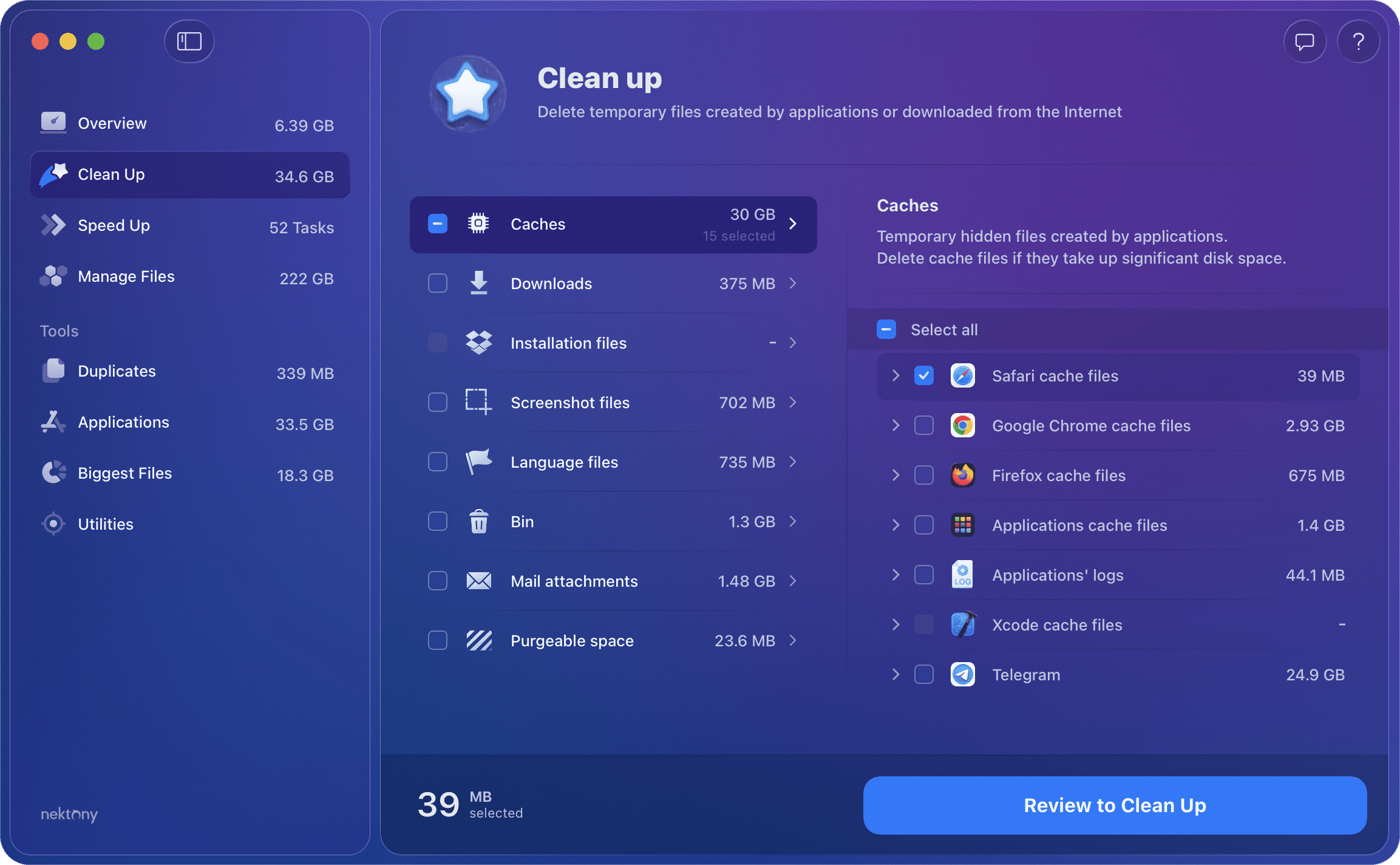Click the Manage Files hexagon icon
Screen dimensions: 1400x865
point(53,276)
